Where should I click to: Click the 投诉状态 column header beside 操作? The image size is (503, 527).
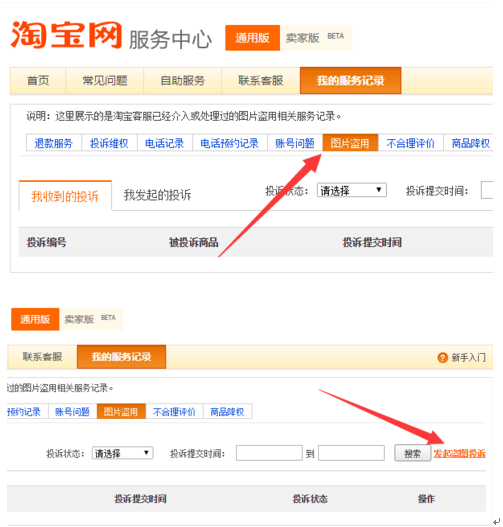(x=310, y=499)
